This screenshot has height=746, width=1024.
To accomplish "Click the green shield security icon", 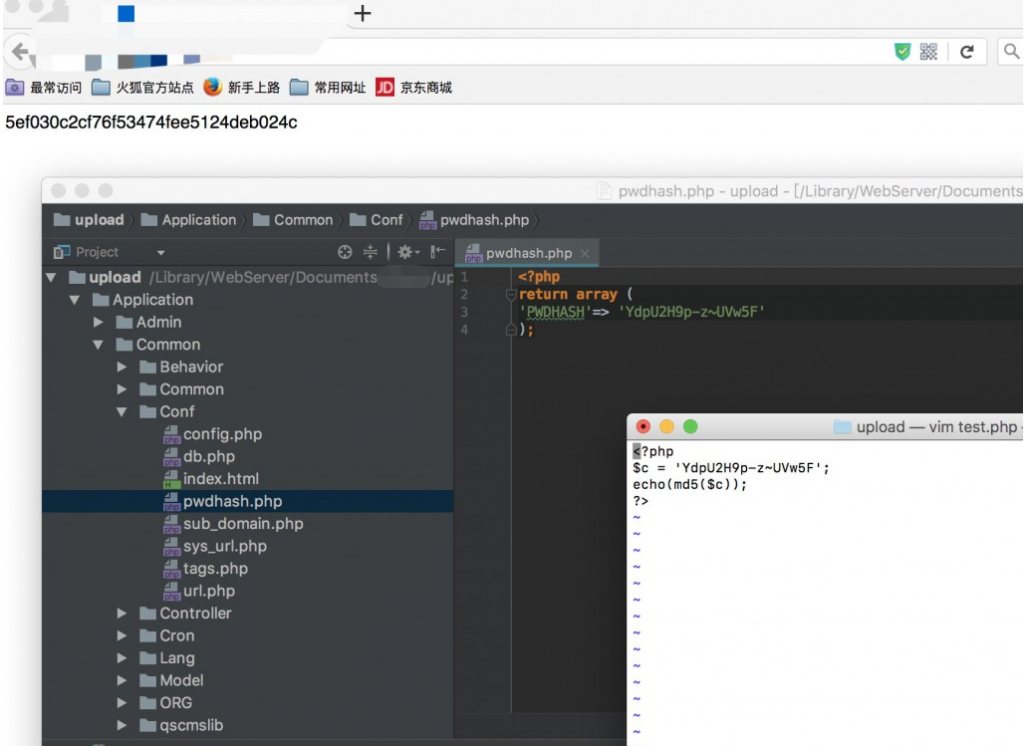I will [903, 52].
